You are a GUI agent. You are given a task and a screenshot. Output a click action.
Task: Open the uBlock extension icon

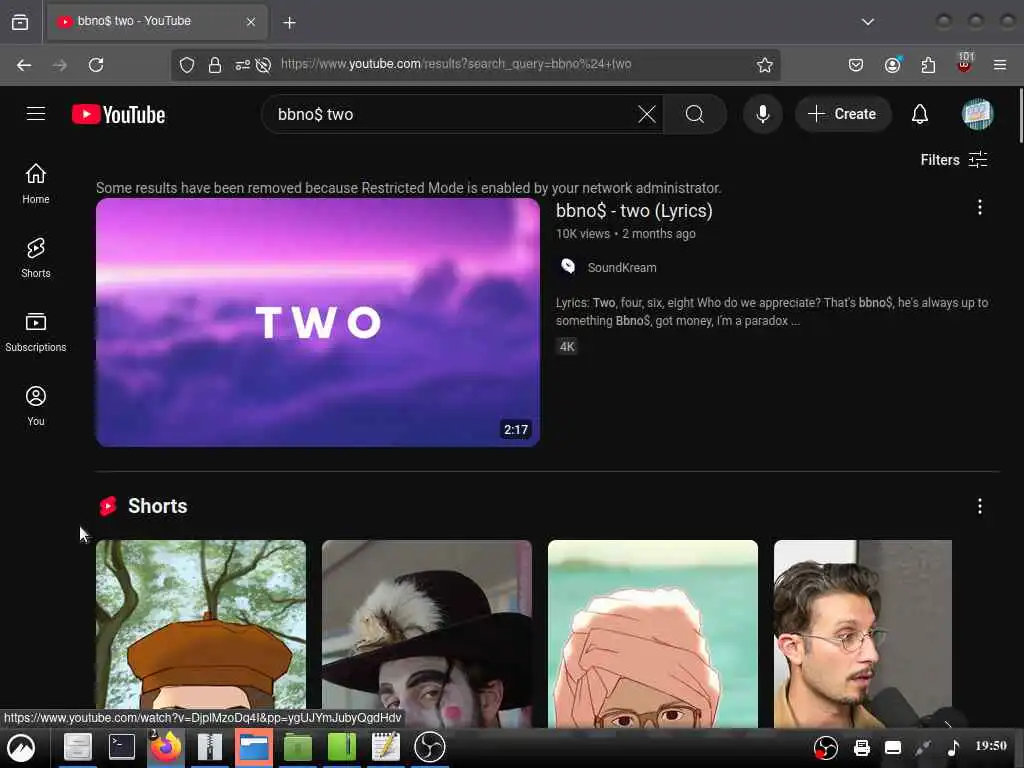pos(964,63)
